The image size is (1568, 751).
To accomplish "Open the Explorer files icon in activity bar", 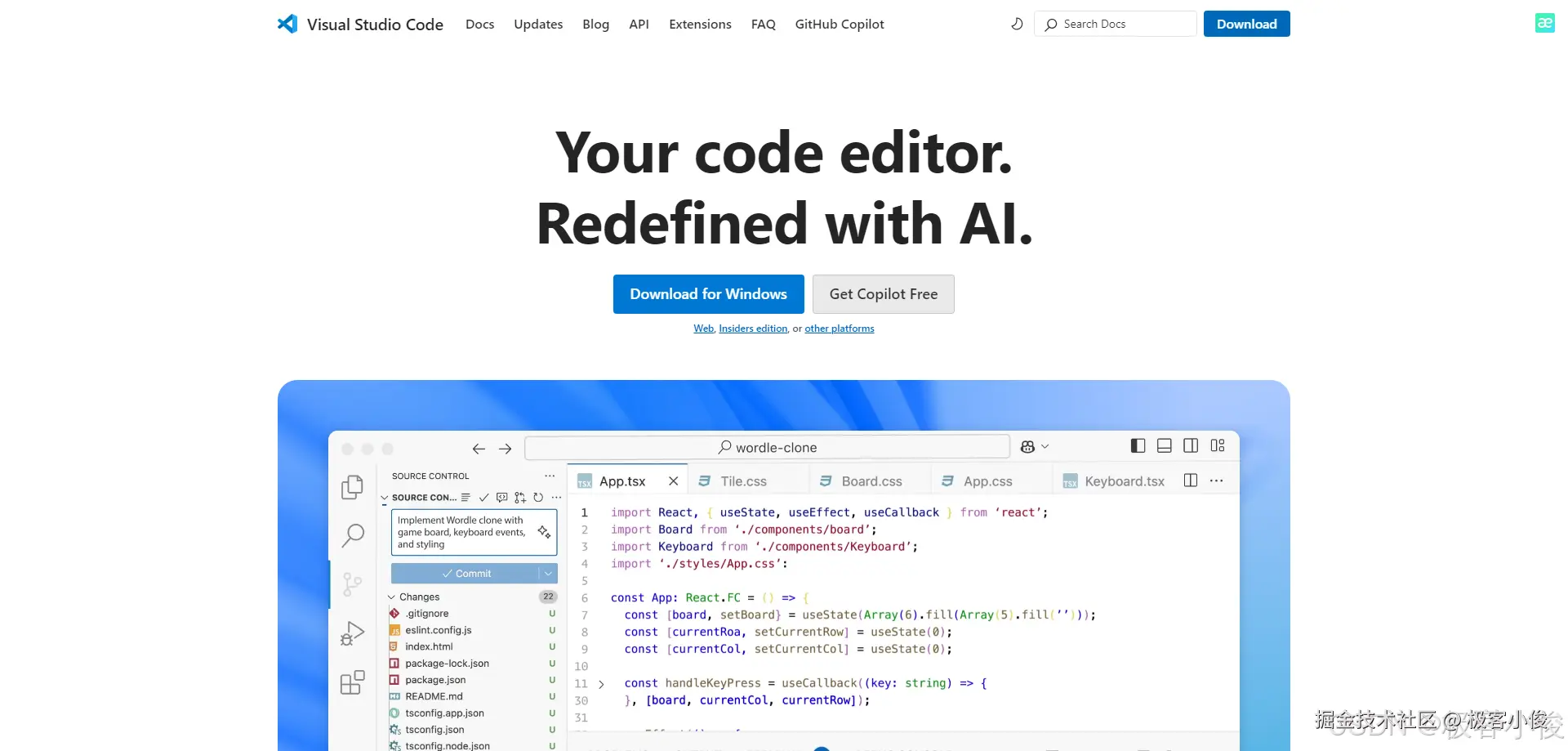I will tap(352, 487).
